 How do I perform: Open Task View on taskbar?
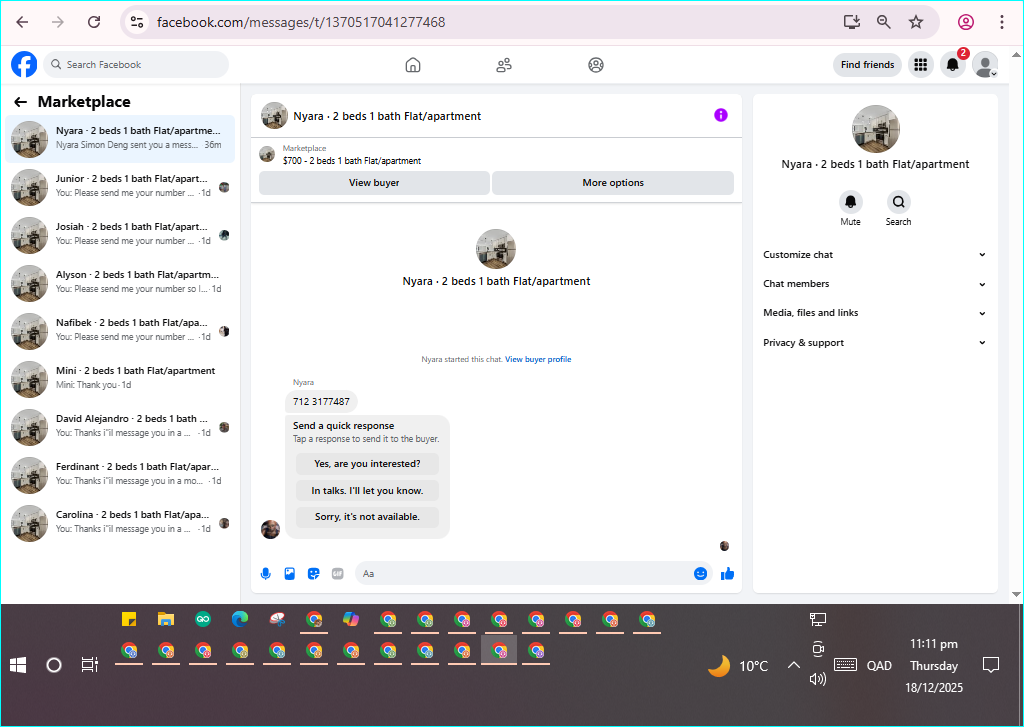(89, 666)
